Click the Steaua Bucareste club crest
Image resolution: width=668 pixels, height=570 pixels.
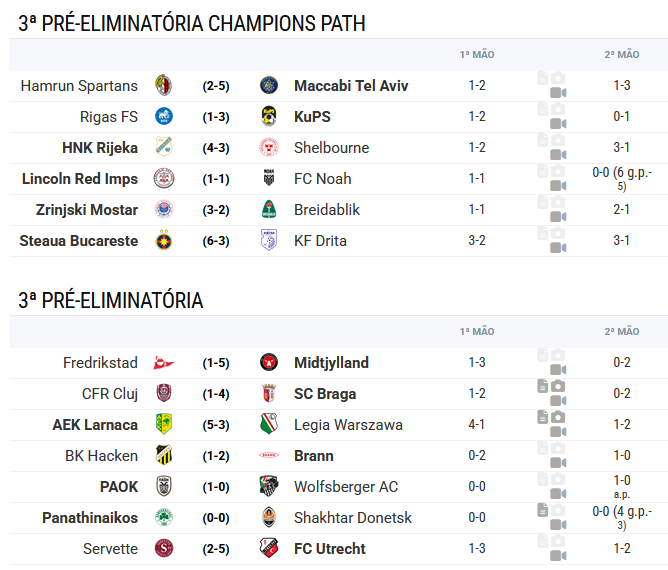tap(164, 240)
